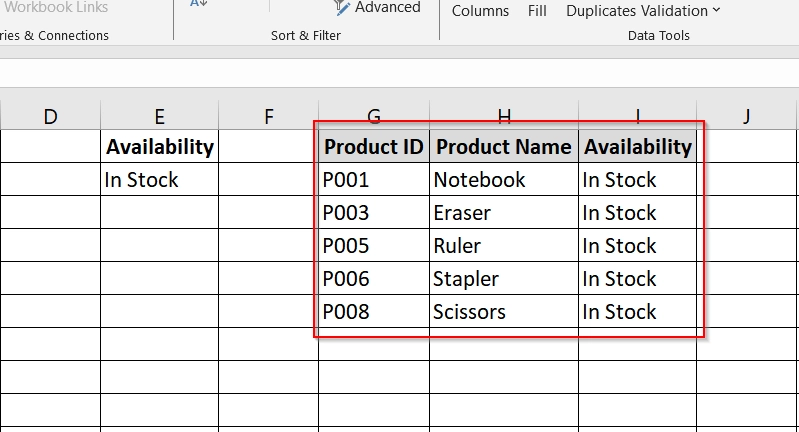Select the Notebook cell
Screen dimensions: 799x432
(504, 179)
